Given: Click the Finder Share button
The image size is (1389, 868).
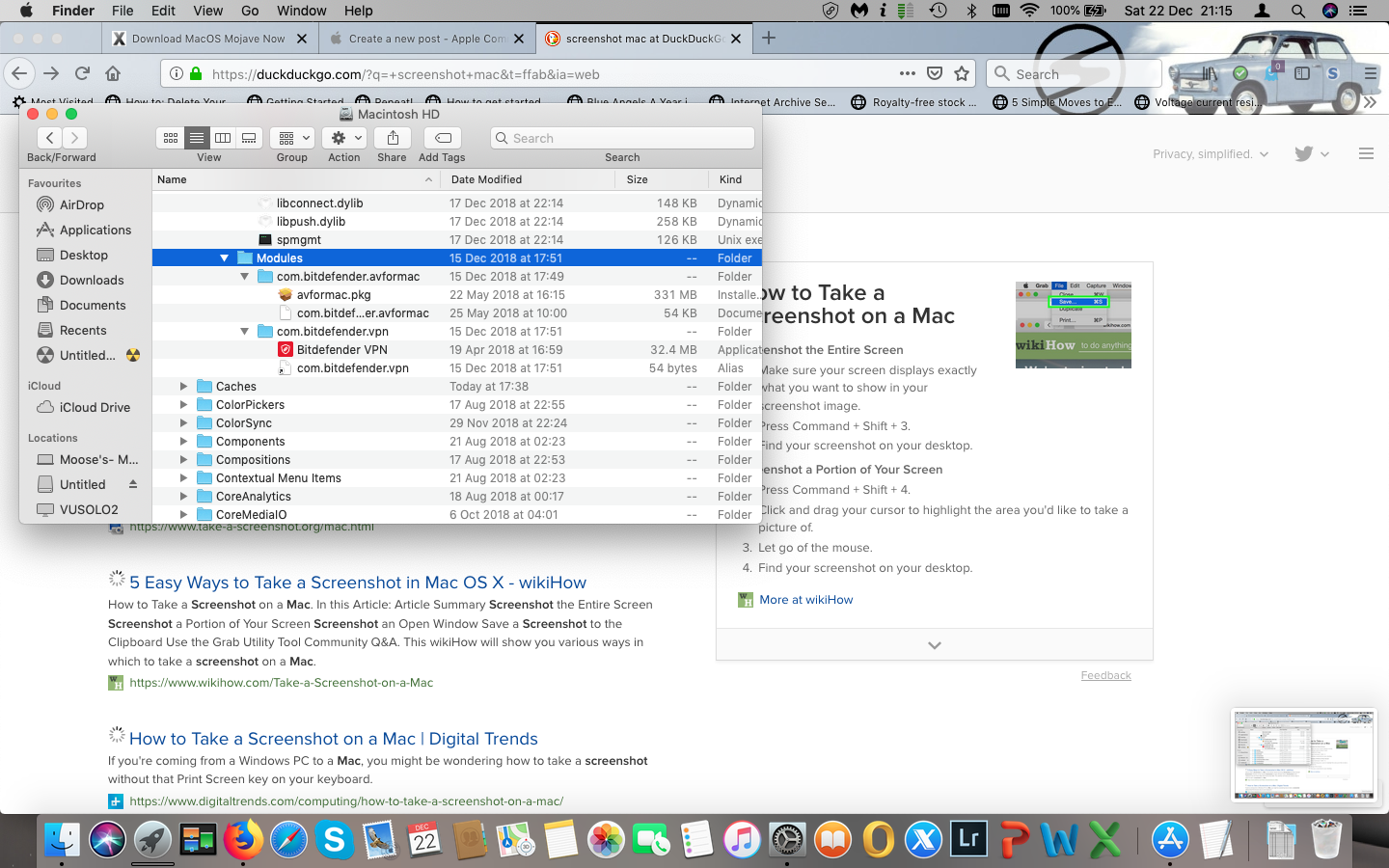Looking at the screenshot, I should pos(393,138).
